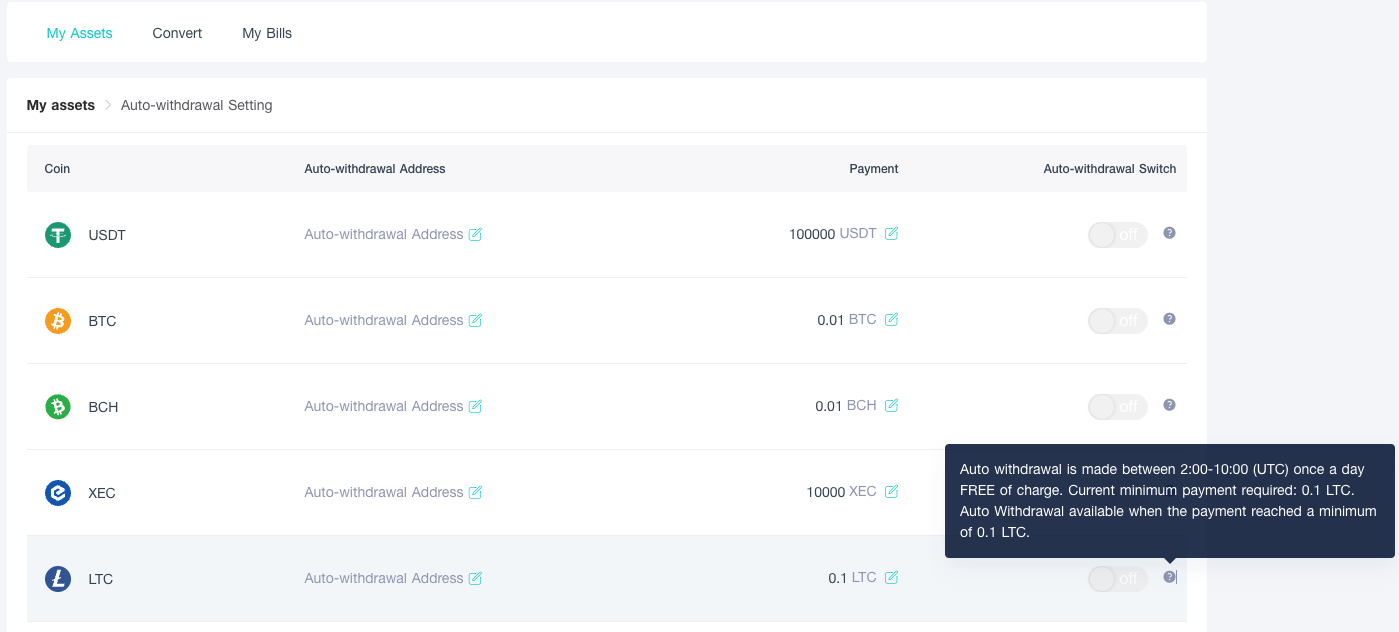Image resolution: width=1399 pixels, height=632 pixels.
Task: Go back to My assets breadcrumb
Action: click(61, 105)
